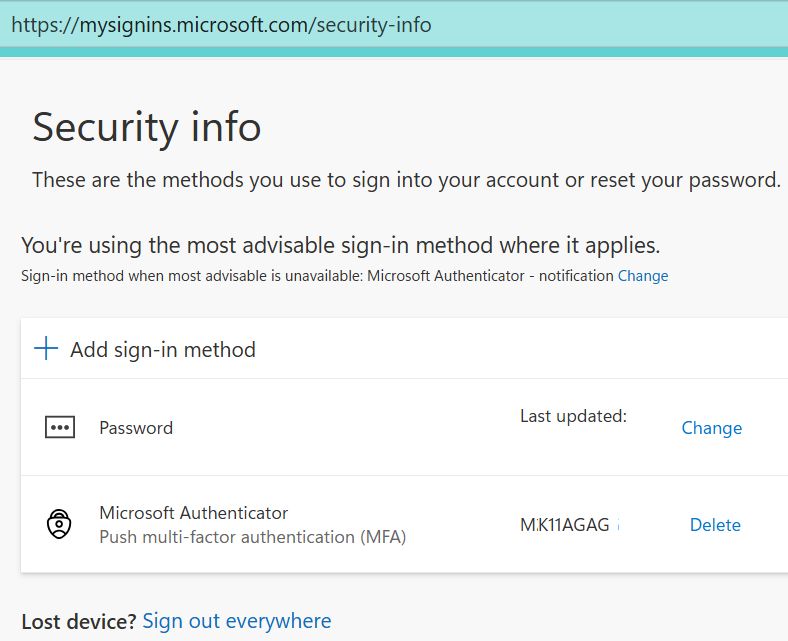Click 'most advisable sign-in method' heading
Viewport: 788px width, 641px height.
[340, 245]
